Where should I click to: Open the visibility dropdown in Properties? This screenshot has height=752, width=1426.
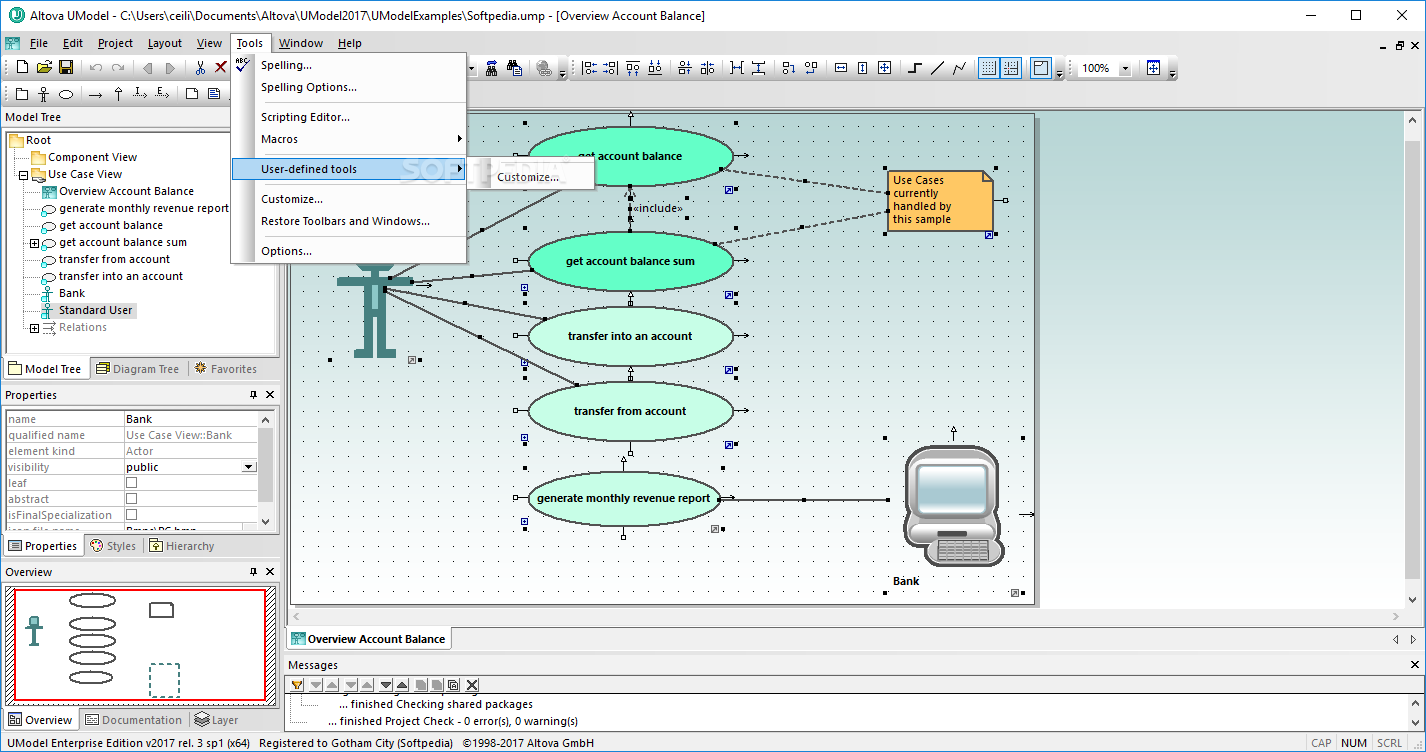coord(249,467)
